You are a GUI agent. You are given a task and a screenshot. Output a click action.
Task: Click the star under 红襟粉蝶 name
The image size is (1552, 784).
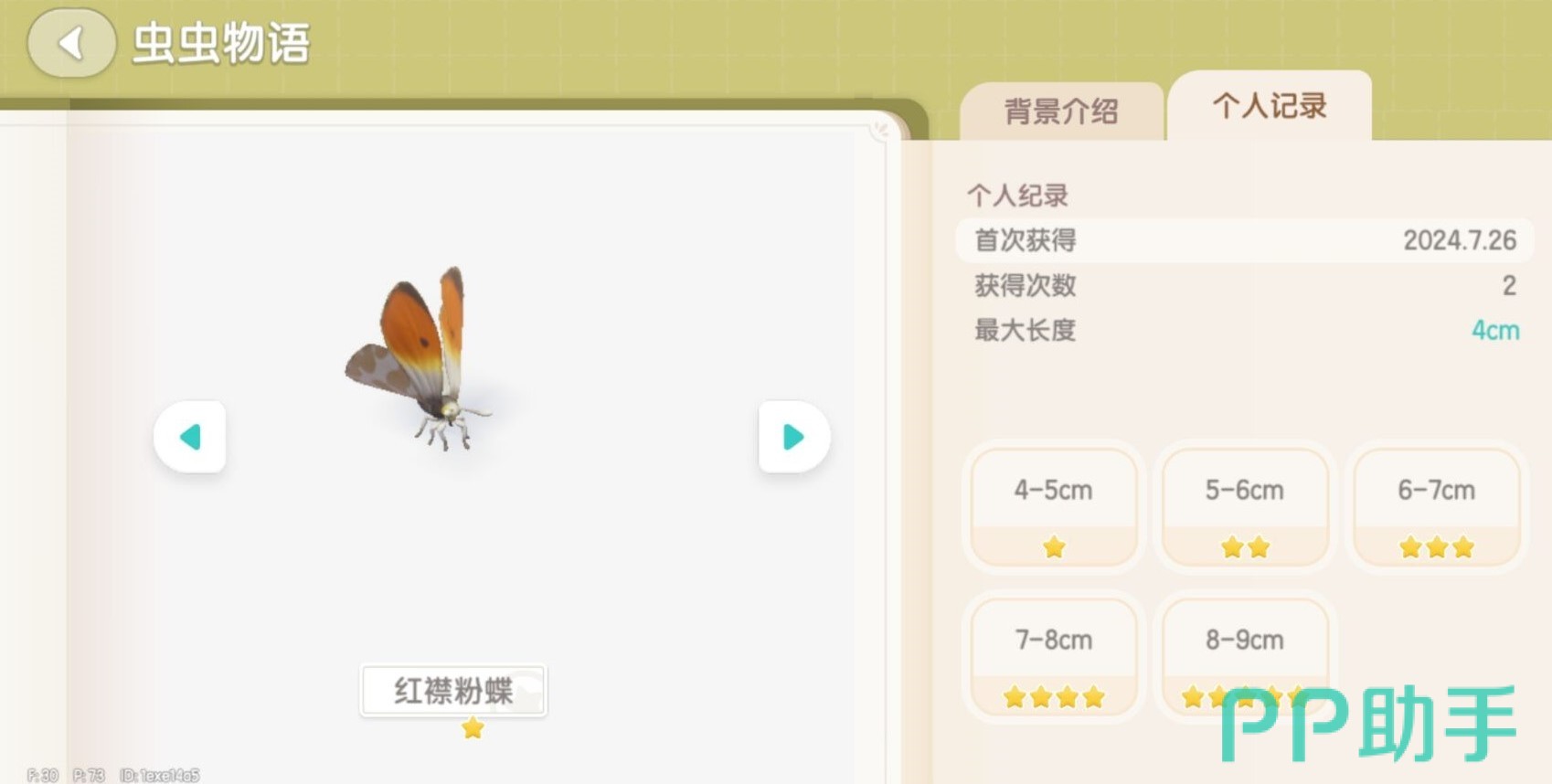pos(473,728)
